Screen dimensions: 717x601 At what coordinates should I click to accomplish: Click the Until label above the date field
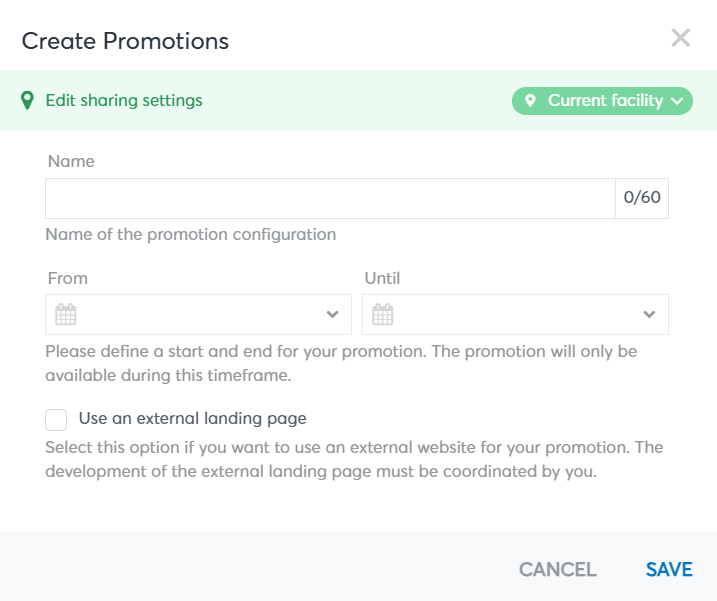382,278
